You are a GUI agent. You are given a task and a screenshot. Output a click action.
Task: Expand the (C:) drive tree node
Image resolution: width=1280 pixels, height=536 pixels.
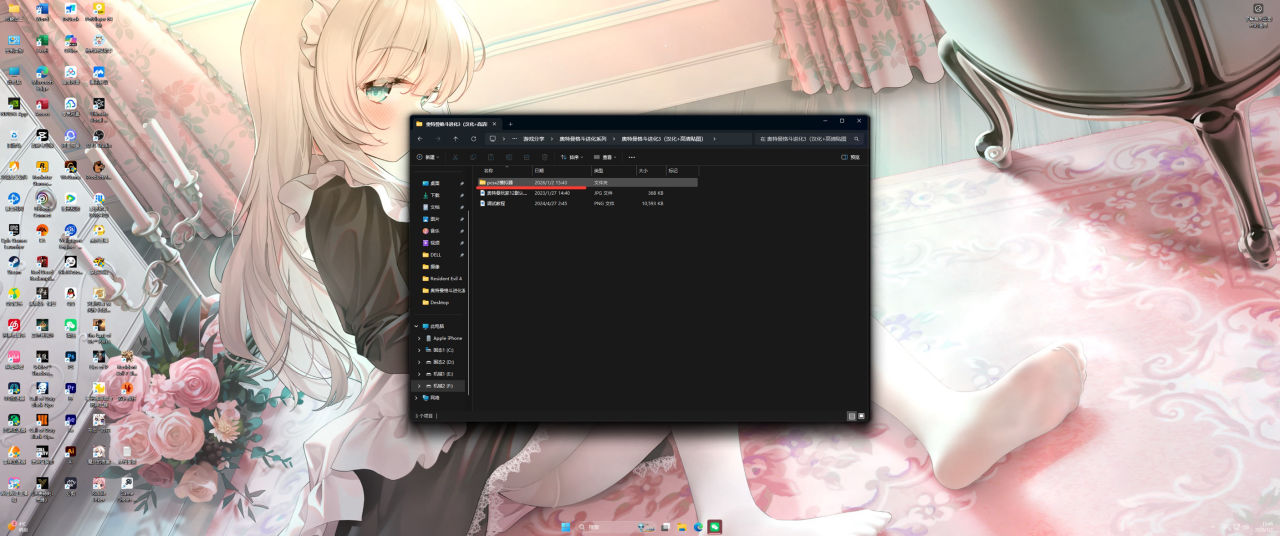(419, 350)
